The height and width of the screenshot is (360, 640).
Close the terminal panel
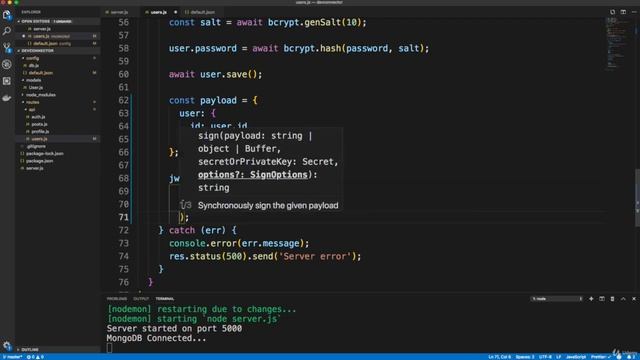pyautogui.click(x=634, y=299)
